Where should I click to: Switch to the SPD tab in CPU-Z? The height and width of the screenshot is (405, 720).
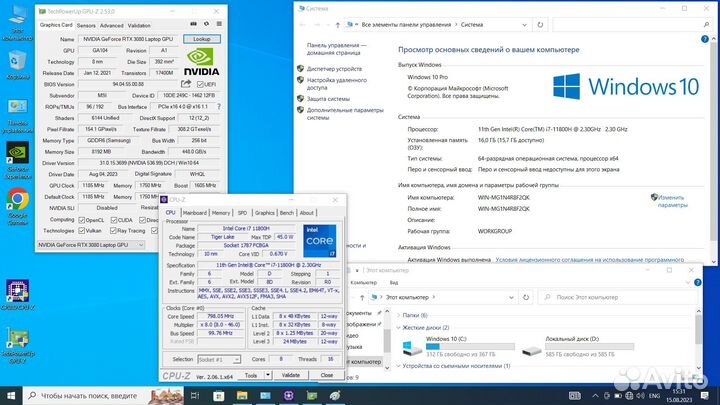pyautogui.click(x=242, y=213)
